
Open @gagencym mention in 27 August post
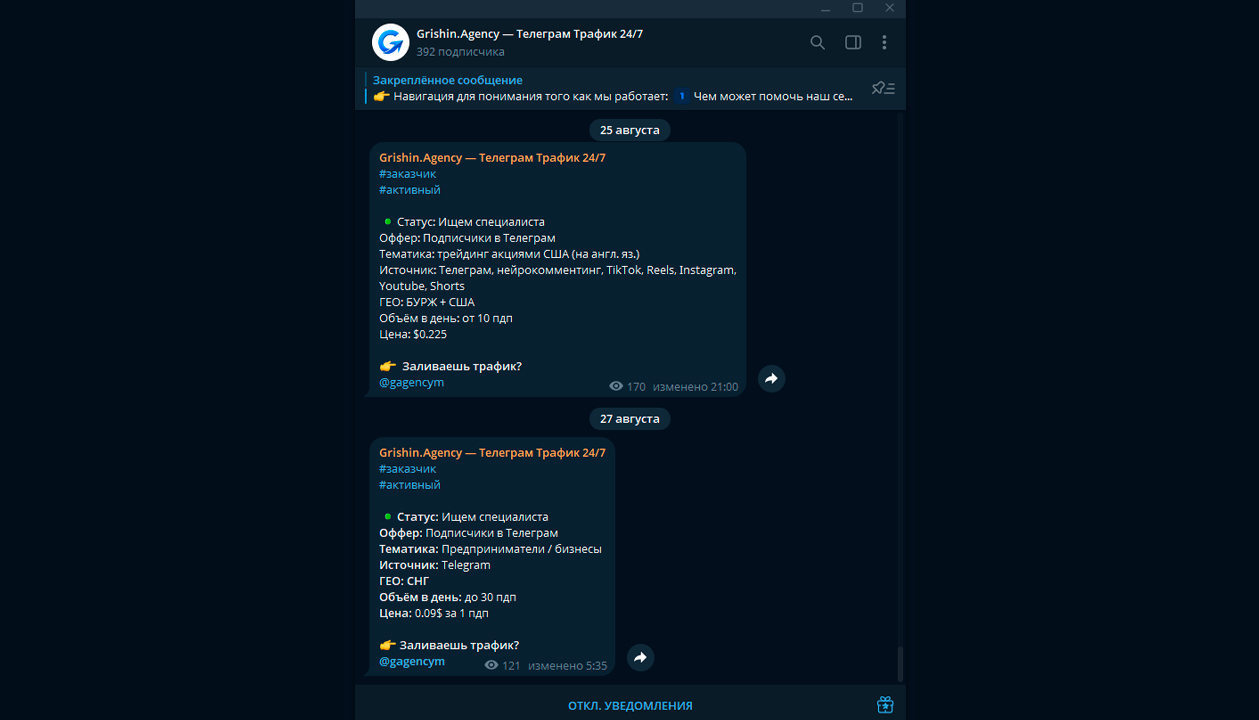pos(412,661)
